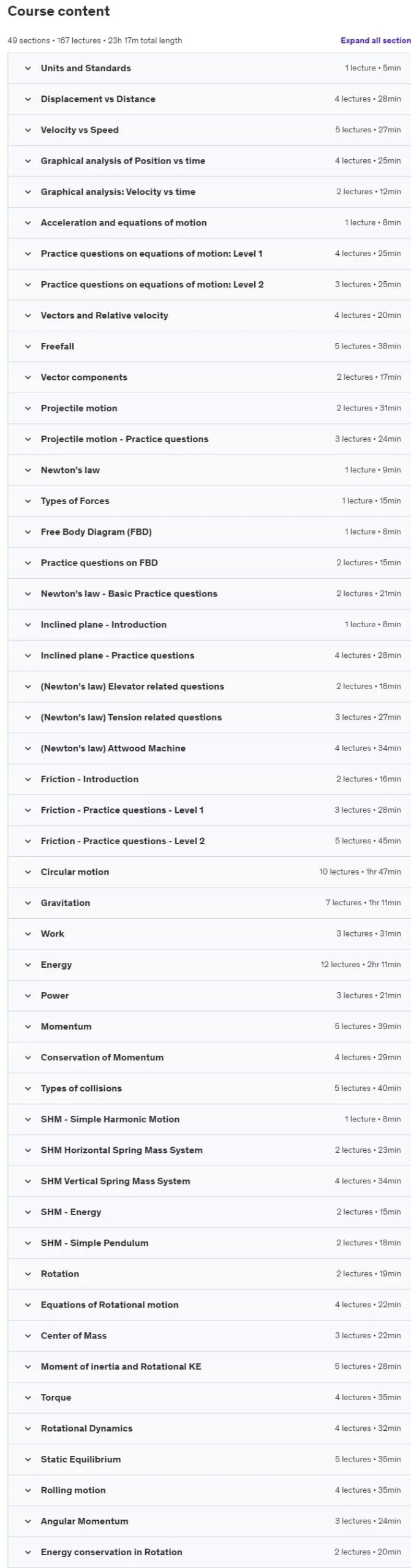Open (Newton's law) Attwood Machine section

coord(209,748)
